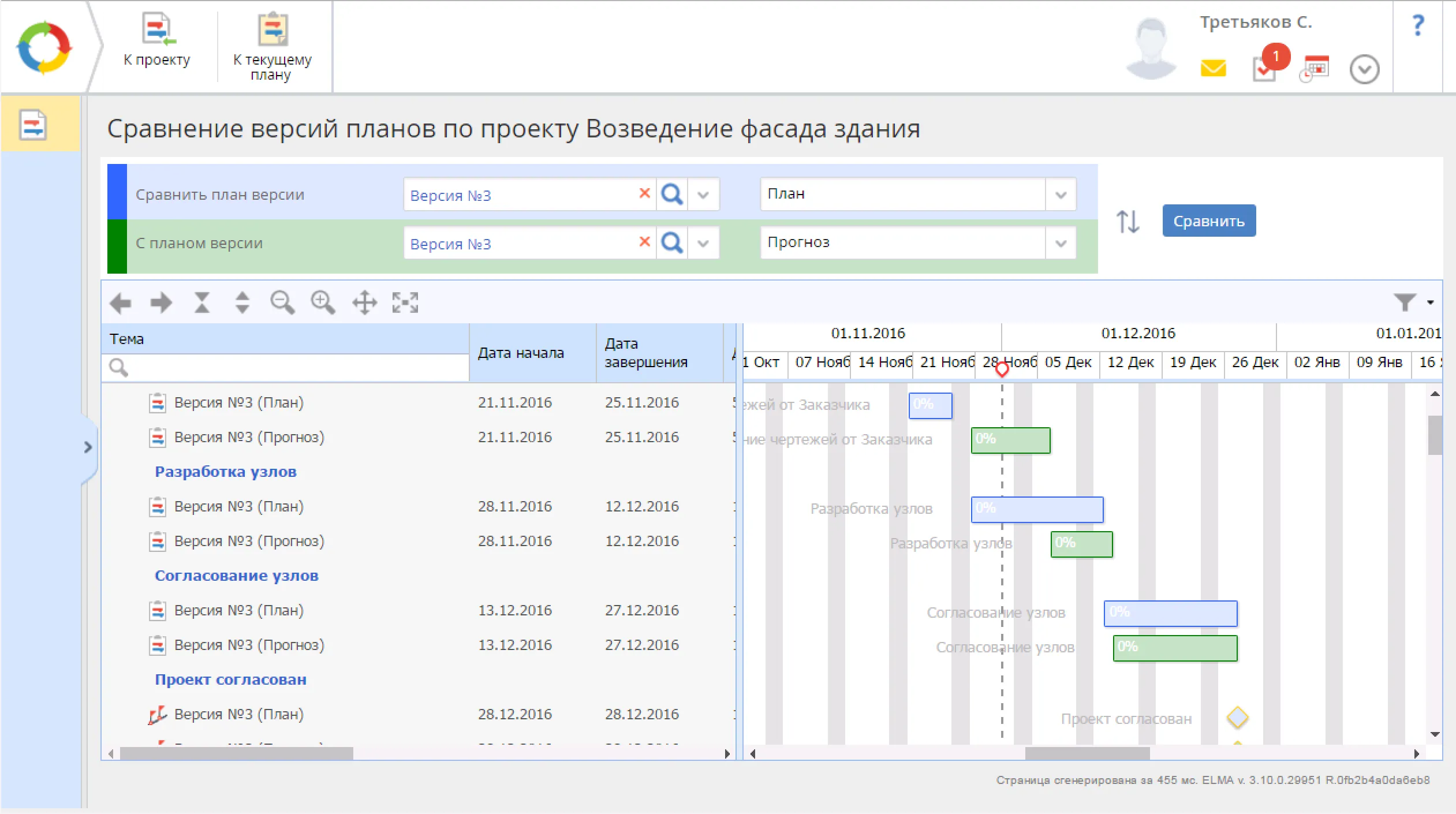Open the yellow envelope messages icon
The height and width of the screenshot is (814, 1456).
[1213, 69]
